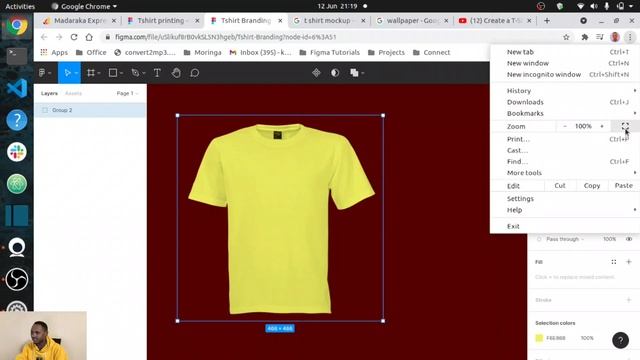Open the Figma main menu icon
The width and height of the screenshot is (640, 360).
[42, 73]
